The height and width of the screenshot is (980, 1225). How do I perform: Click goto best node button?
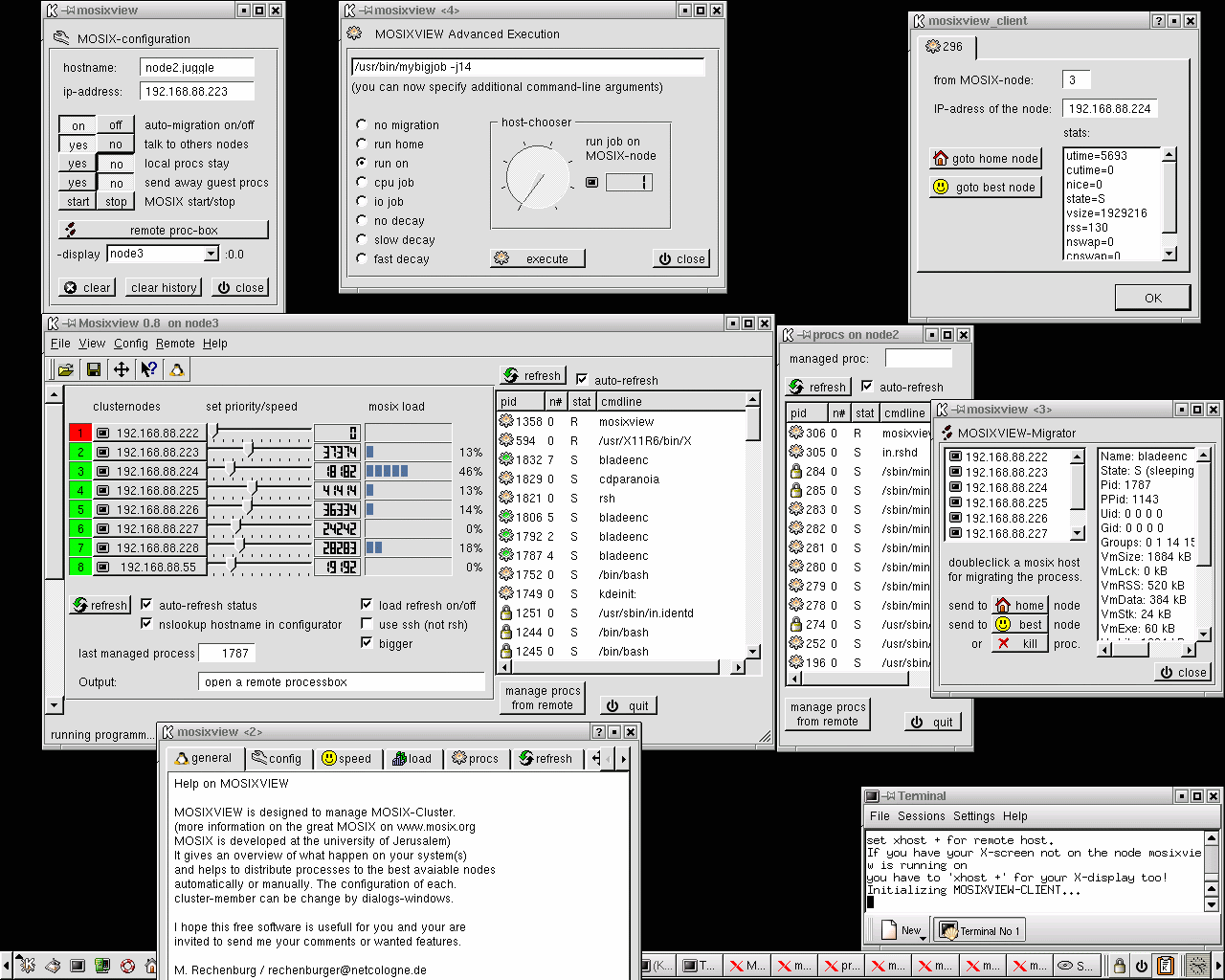985,187
